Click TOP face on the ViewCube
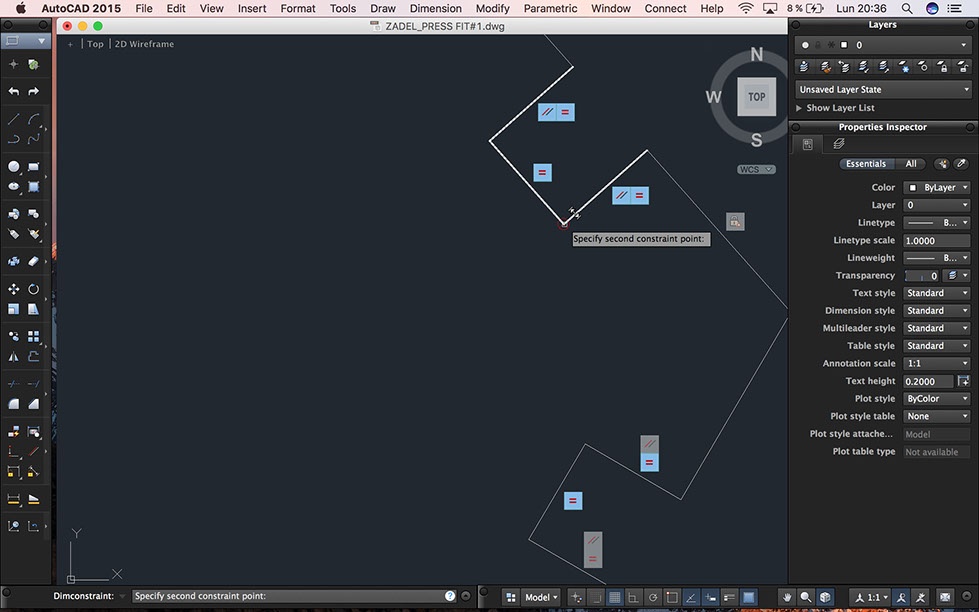 coord(756,97)
